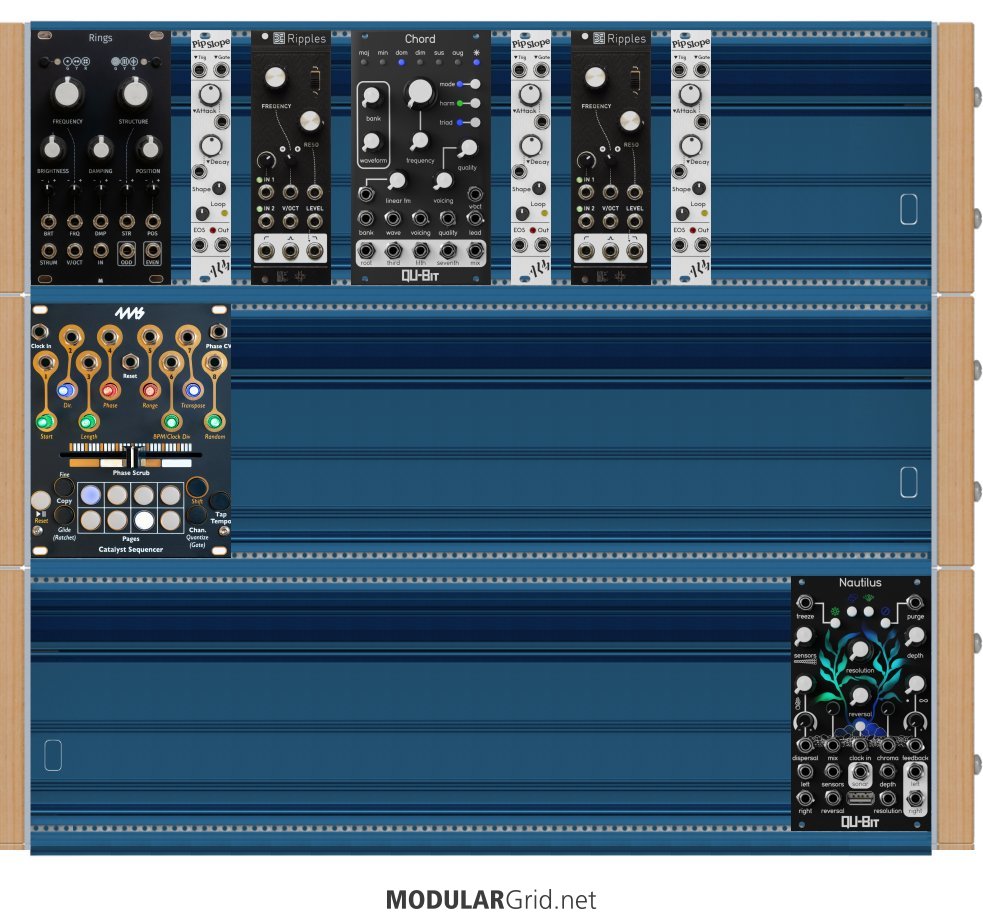Image resolution: width=983 pixels, height=921 pixels.
Task: Click the wave CV jack on Chord
Action: [x=393, y=219]
